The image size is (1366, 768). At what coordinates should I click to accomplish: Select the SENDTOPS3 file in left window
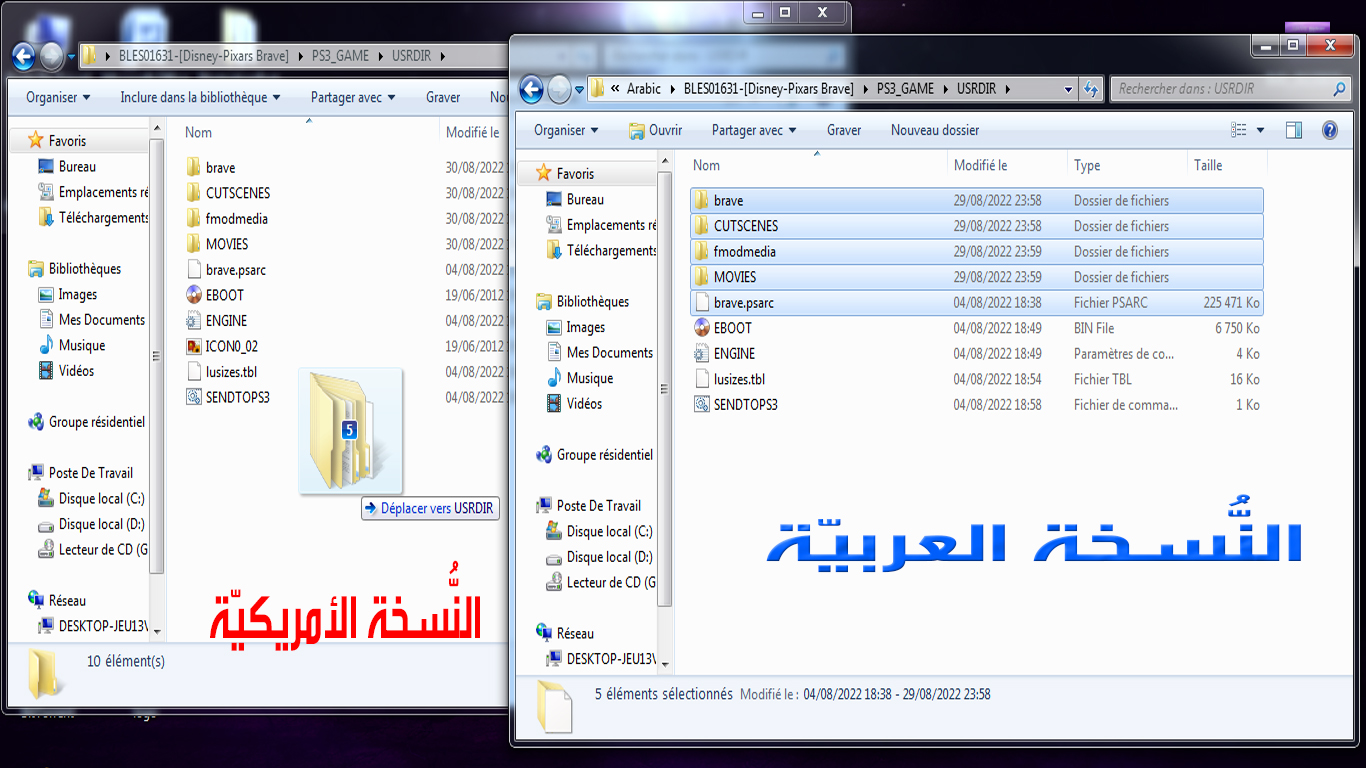(x=237, y=398)
